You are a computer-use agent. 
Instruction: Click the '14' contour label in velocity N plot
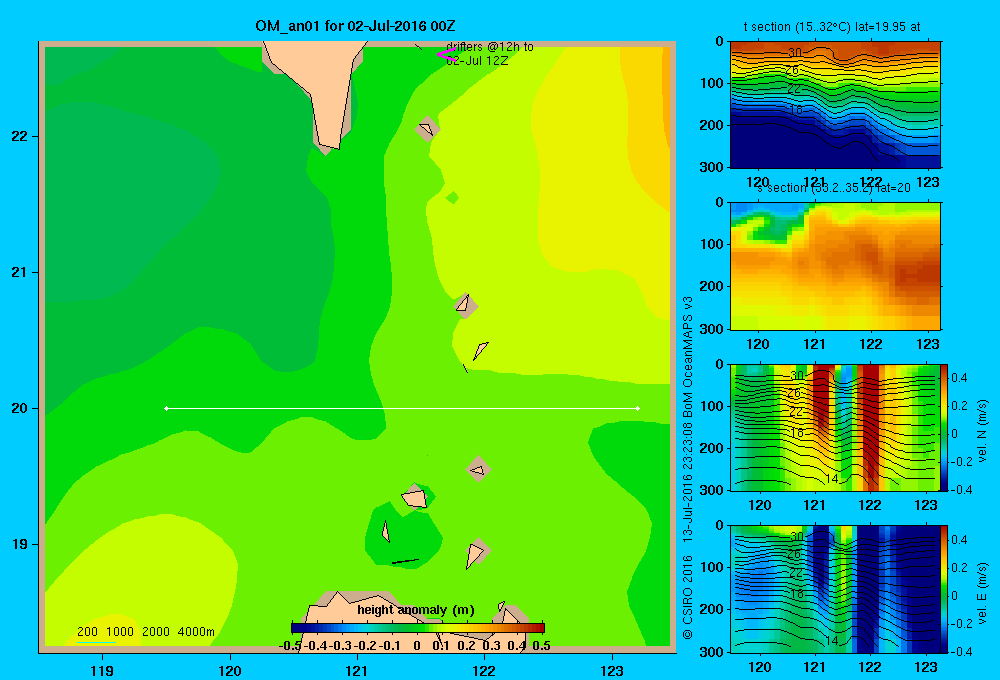pyautogui.click(x=832, y=478)
